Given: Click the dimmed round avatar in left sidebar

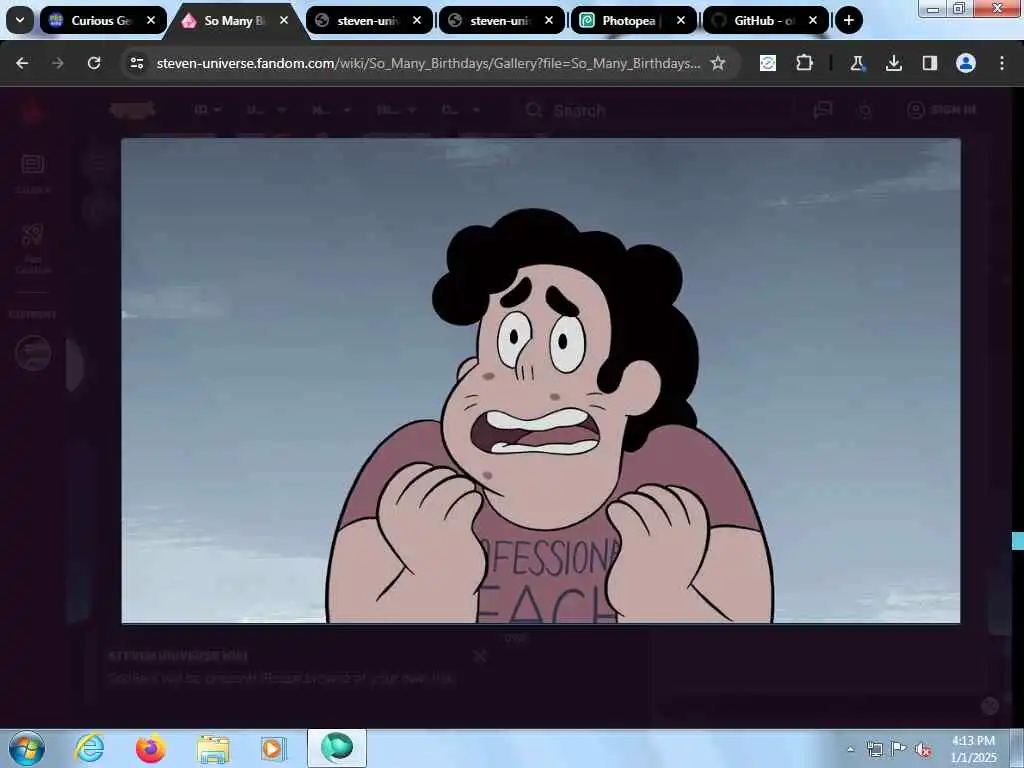Looking at the screenshot, I should (x=33, y=353).
